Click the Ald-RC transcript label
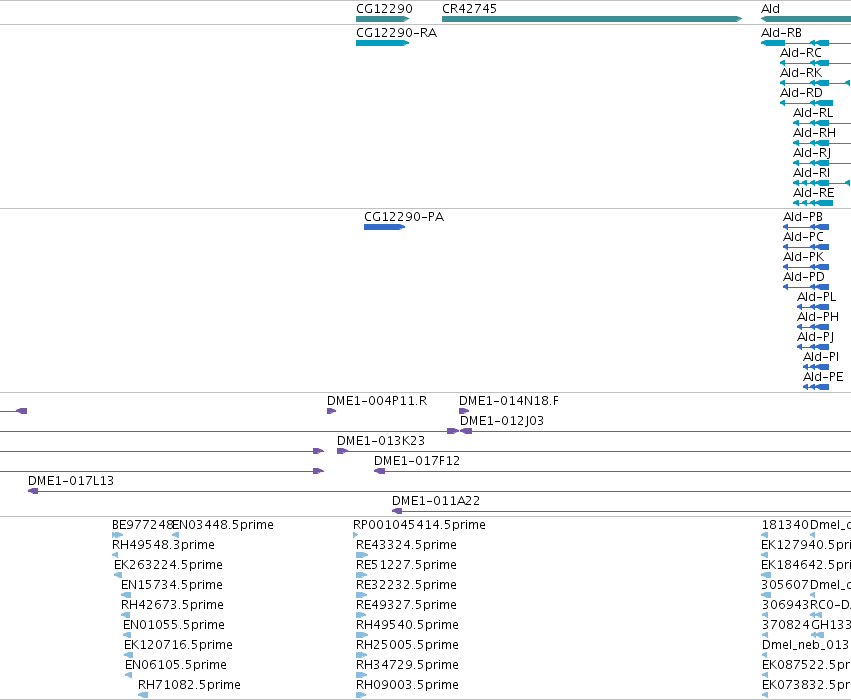 tap(801, 53)
